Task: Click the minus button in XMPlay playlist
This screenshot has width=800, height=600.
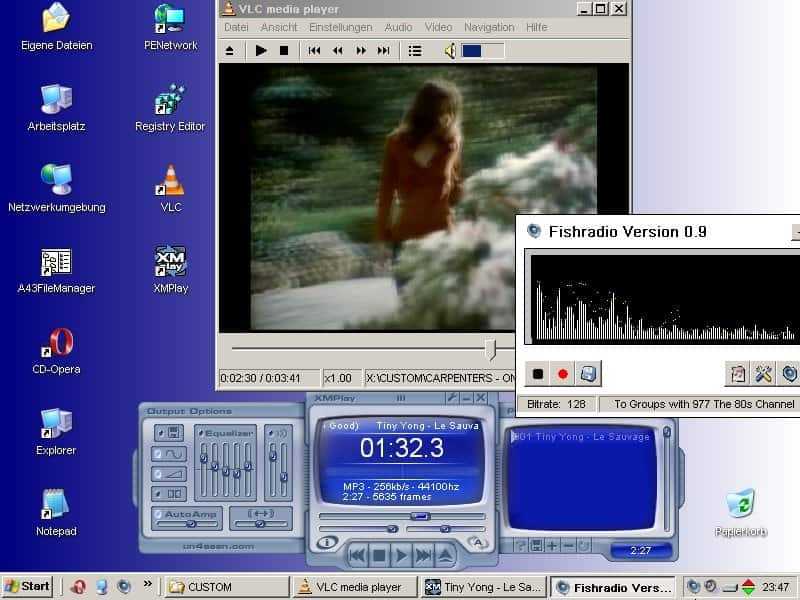Action: pyautogui.click(x=568, y=546)
